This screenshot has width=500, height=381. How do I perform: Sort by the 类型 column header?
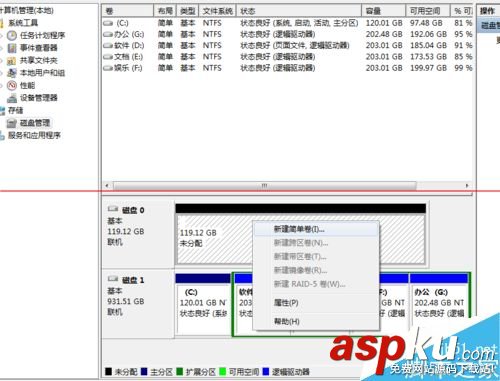pos(187,11)
